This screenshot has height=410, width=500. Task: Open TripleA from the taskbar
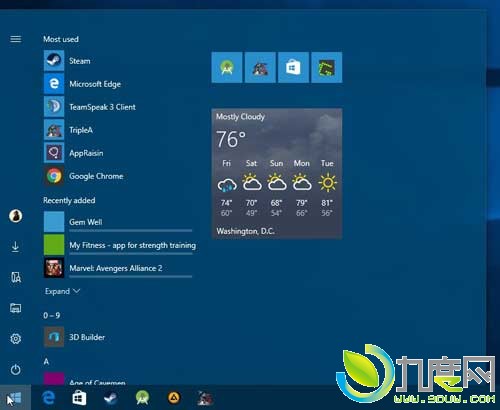pos(205,398)
